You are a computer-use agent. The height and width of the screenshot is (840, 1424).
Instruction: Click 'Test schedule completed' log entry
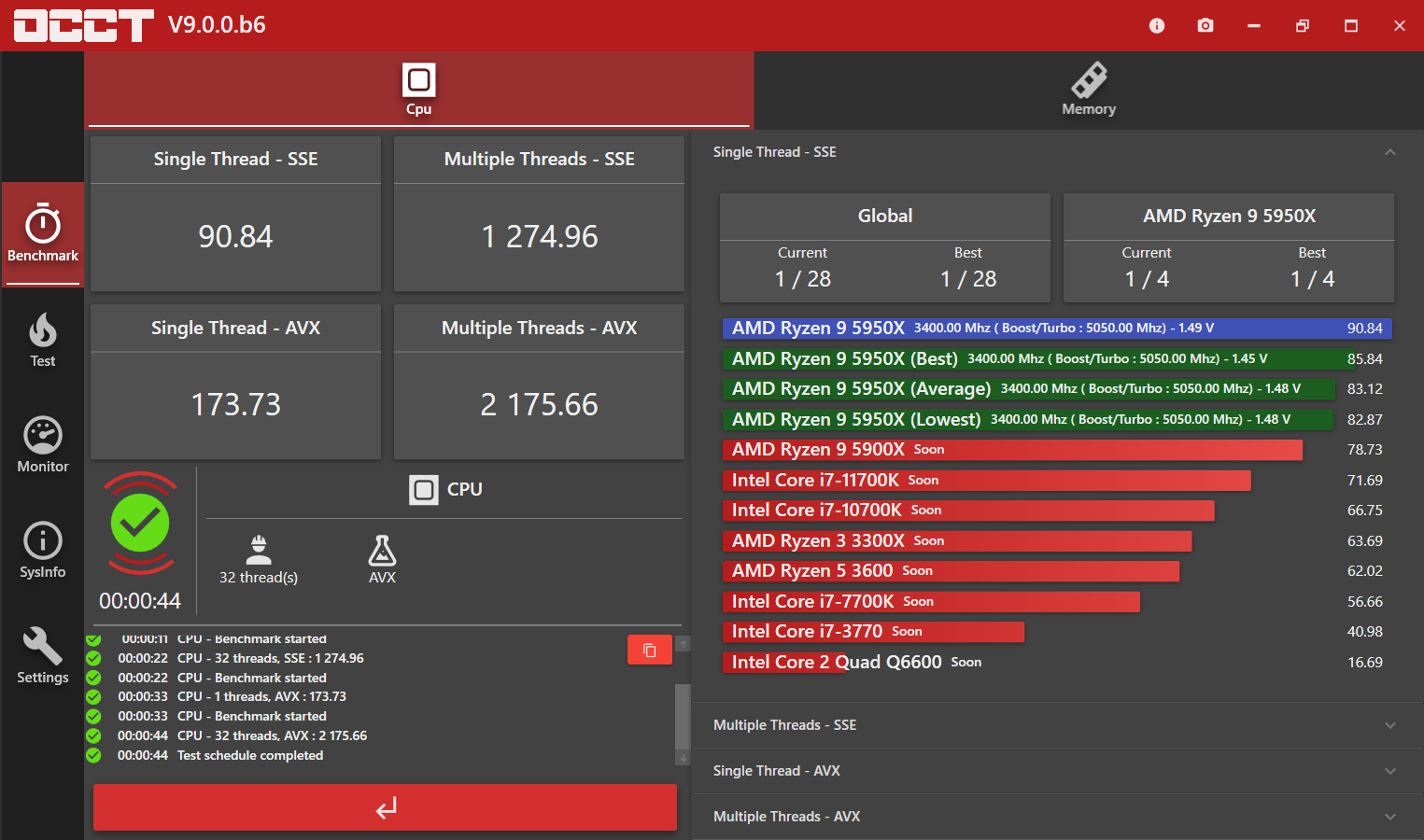click(250, 755)
